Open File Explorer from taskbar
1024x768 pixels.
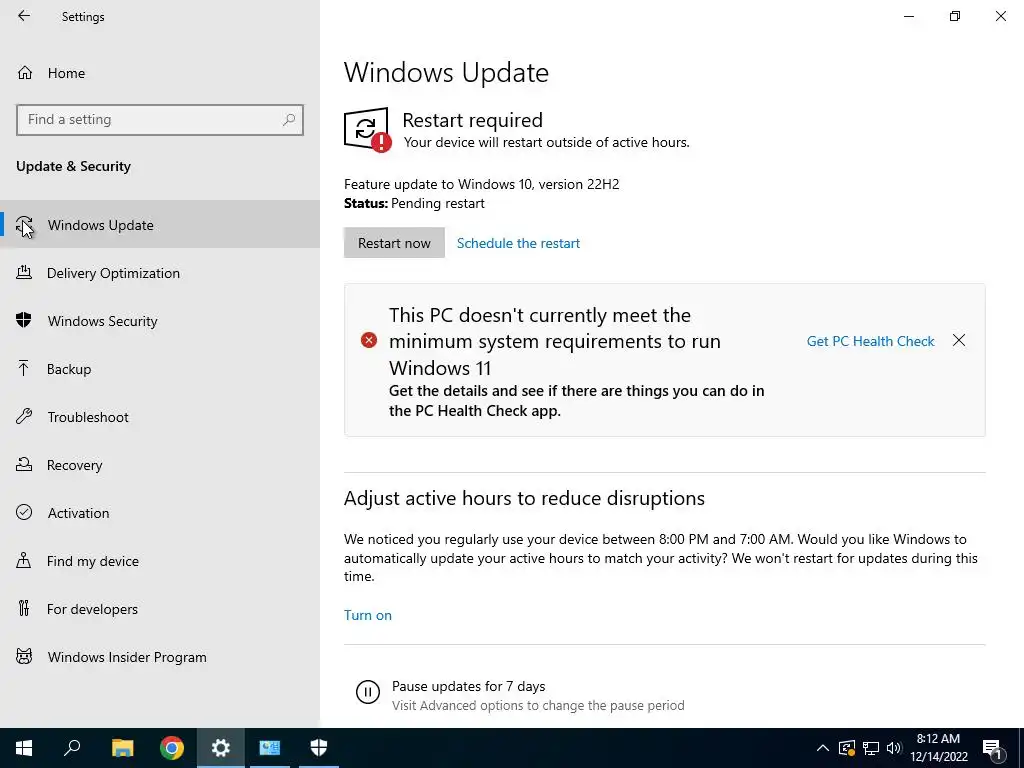pyautogui.click(x=122, y=748)
